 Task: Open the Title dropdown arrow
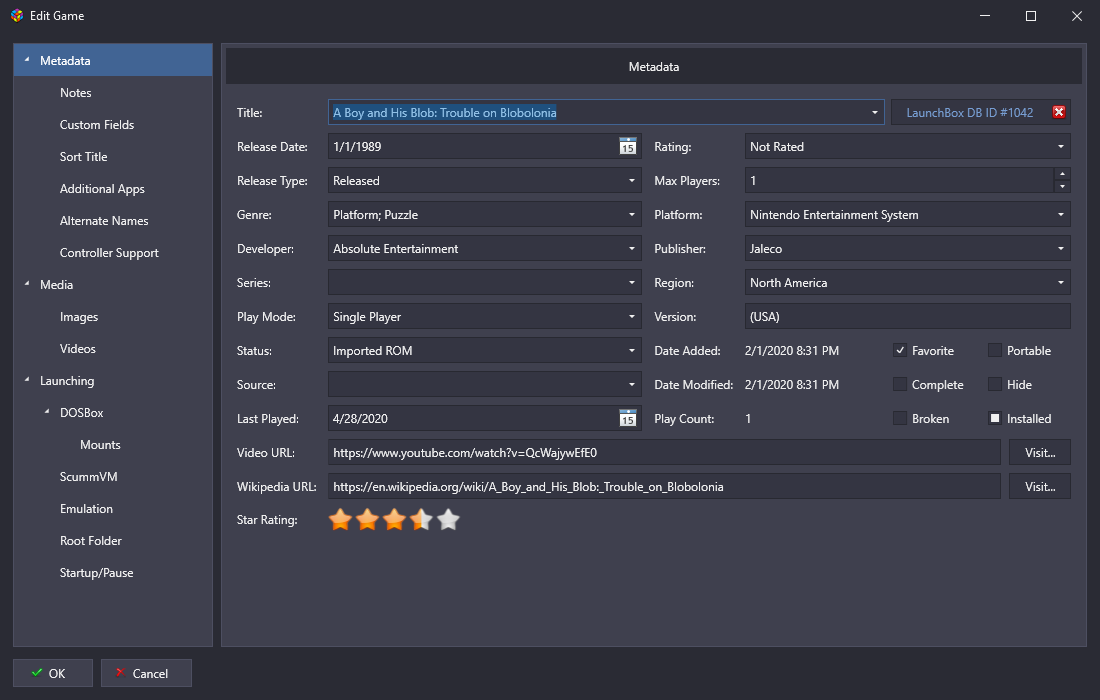[874, 112]
